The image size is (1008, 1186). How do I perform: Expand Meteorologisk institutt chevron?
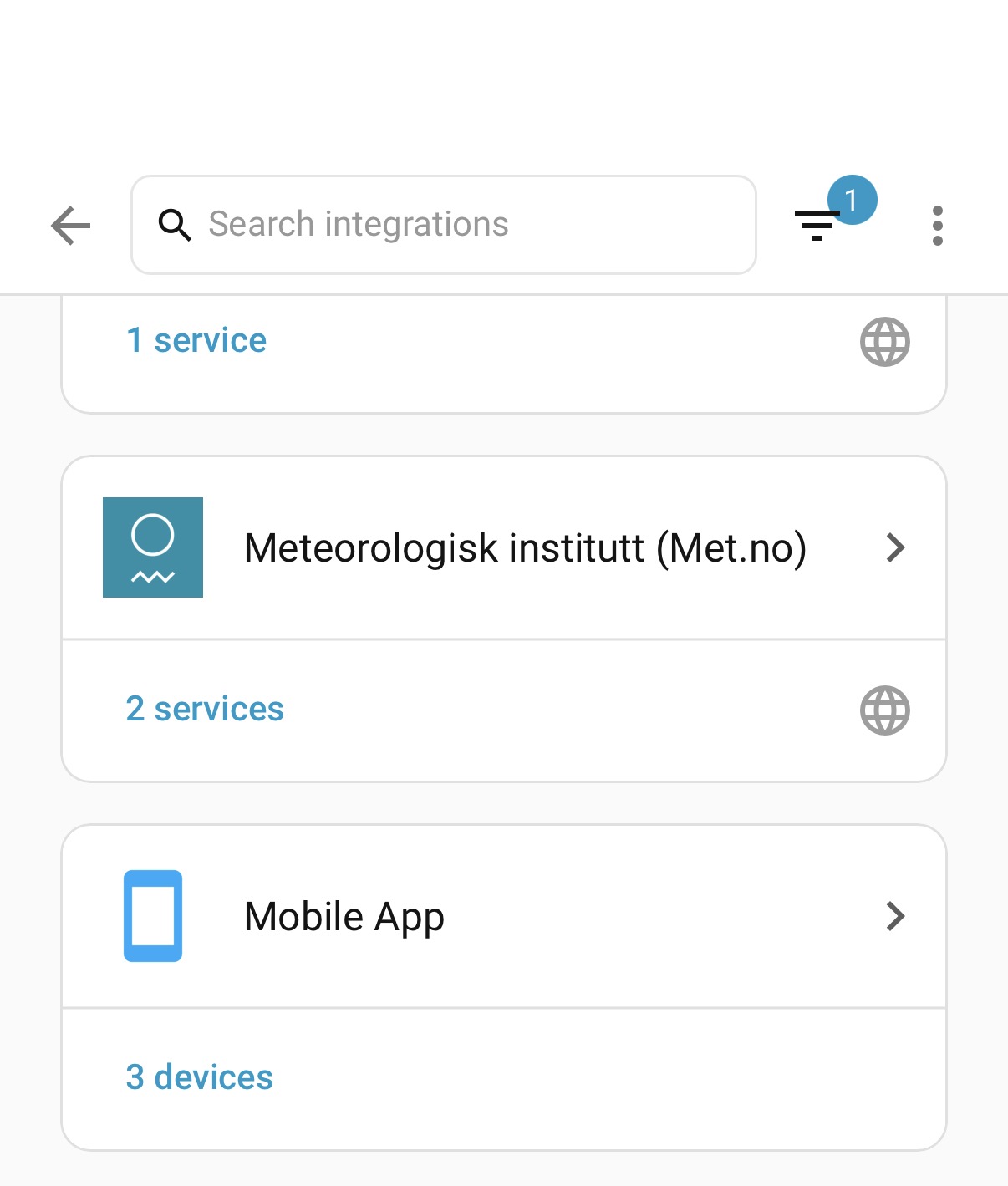coord(896,547)
